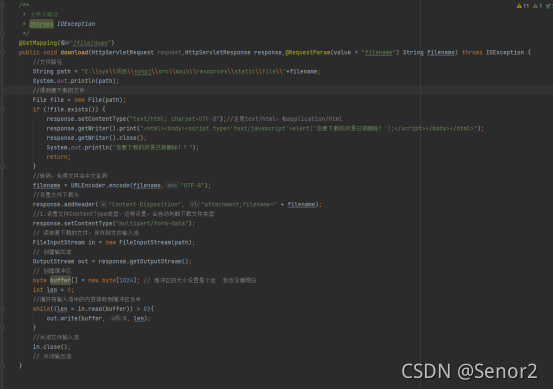This screenshot has height=390, width=553.
Task: Click the in.close() line
Action: click(x=51, y=348)
